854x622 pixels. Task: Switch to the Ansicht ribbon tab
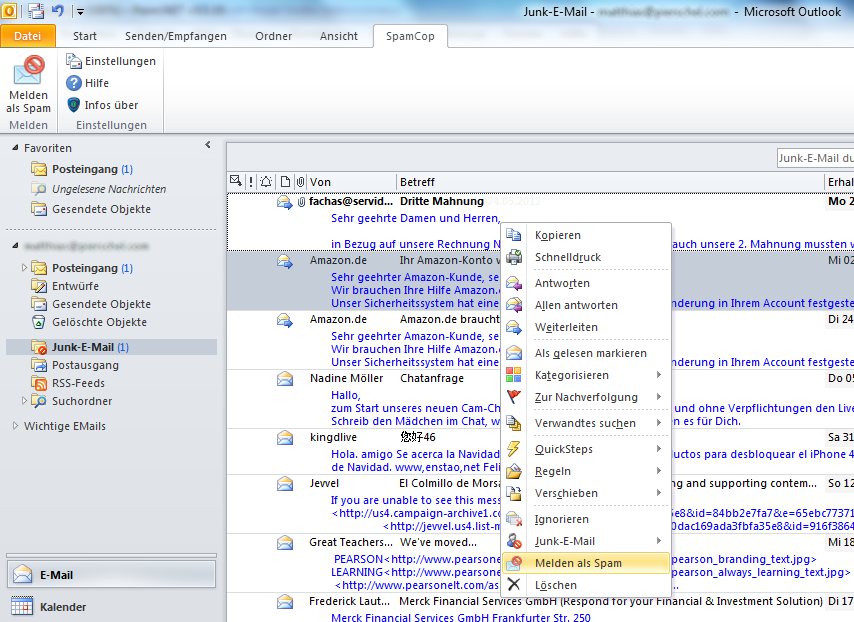[339, 36]
